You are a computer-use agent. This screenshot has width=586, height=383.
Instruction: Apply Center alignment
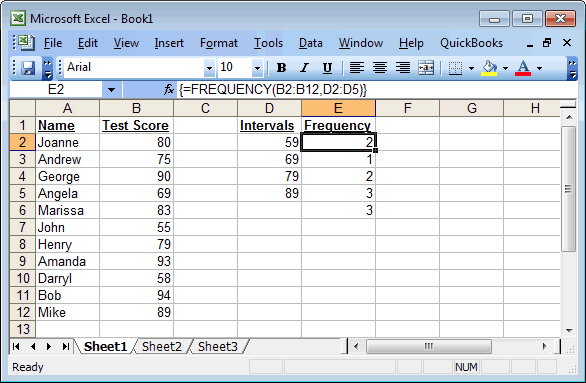[x=380, y=68]
